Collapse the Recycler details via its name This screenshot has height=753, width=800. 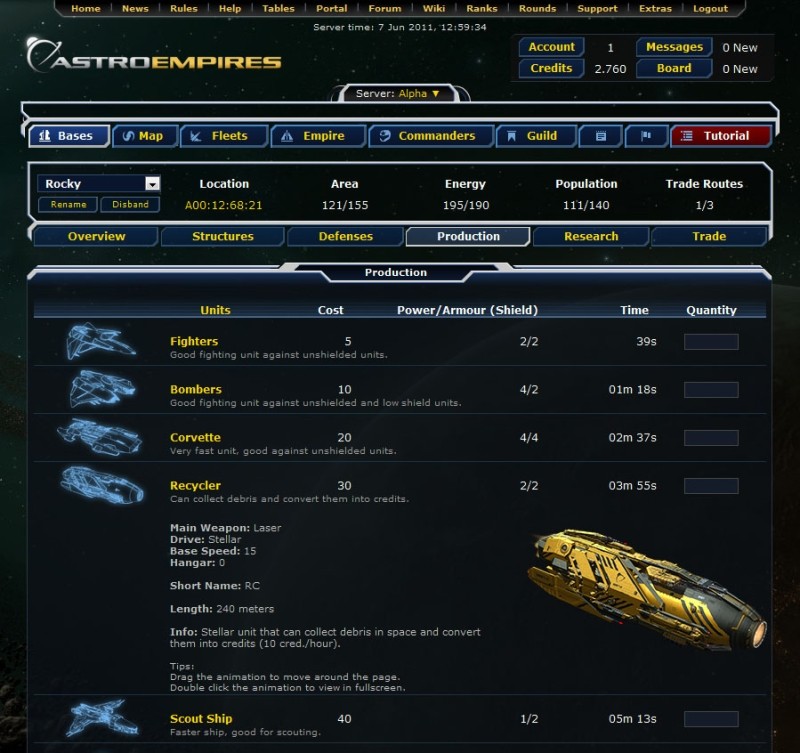point(195,486)
